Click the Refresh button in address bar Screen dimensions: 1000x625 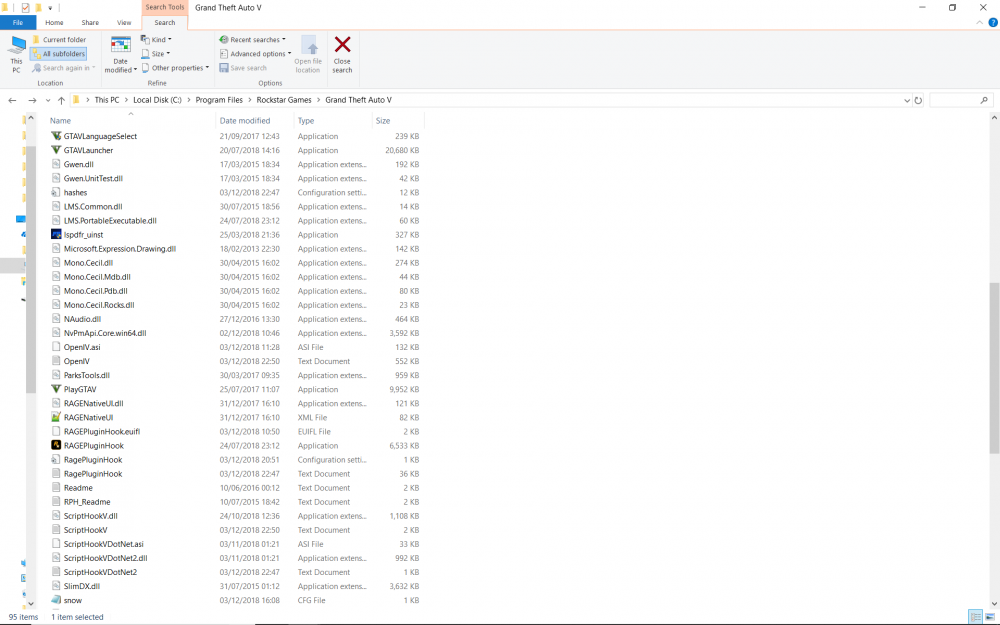click(918, 100)
